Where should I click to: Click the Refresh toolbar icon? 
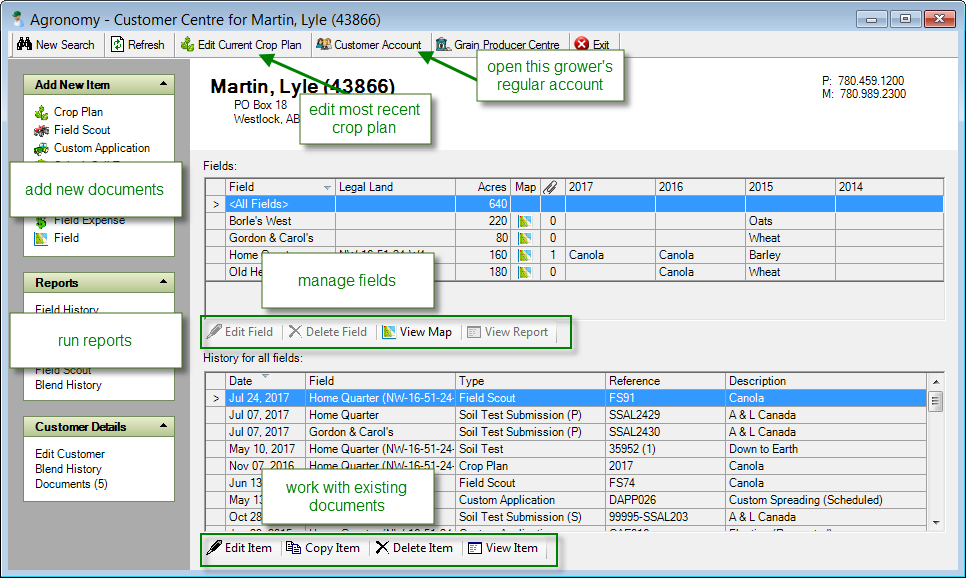click(x=117, y=44)
